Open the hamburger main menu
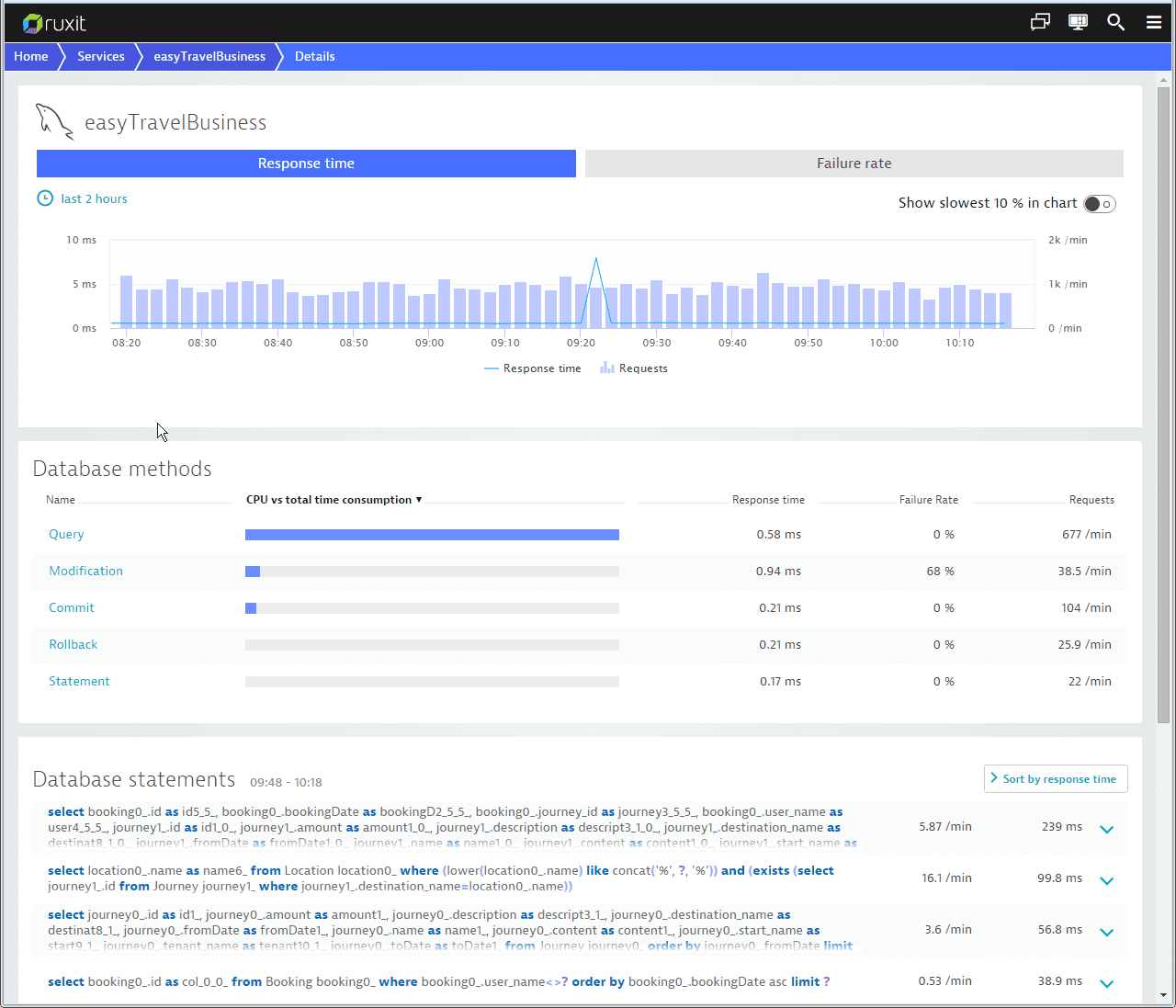Image resolution: width=1176 pixels, height=1008 pixels. pyautogui.click(x=1154, y=22)
